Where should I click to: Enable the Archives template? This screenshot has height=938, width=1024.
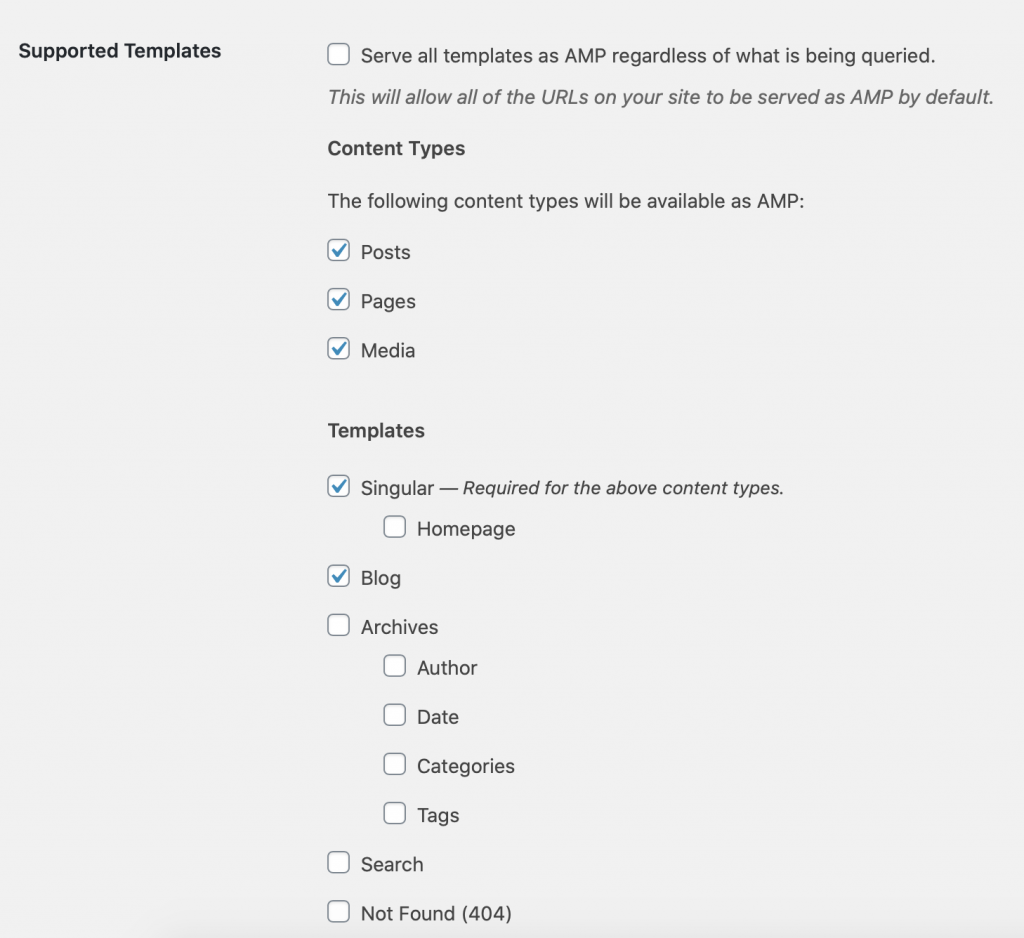click(338, 626)
